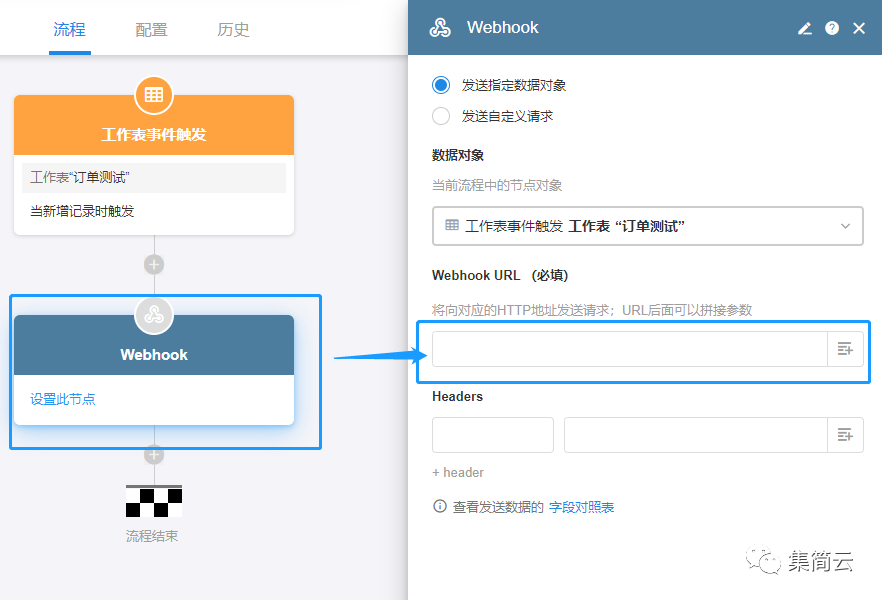Click the 流程结束 label
The width and height of the screenshot is (882, 600).
click(x=152, y=536)
